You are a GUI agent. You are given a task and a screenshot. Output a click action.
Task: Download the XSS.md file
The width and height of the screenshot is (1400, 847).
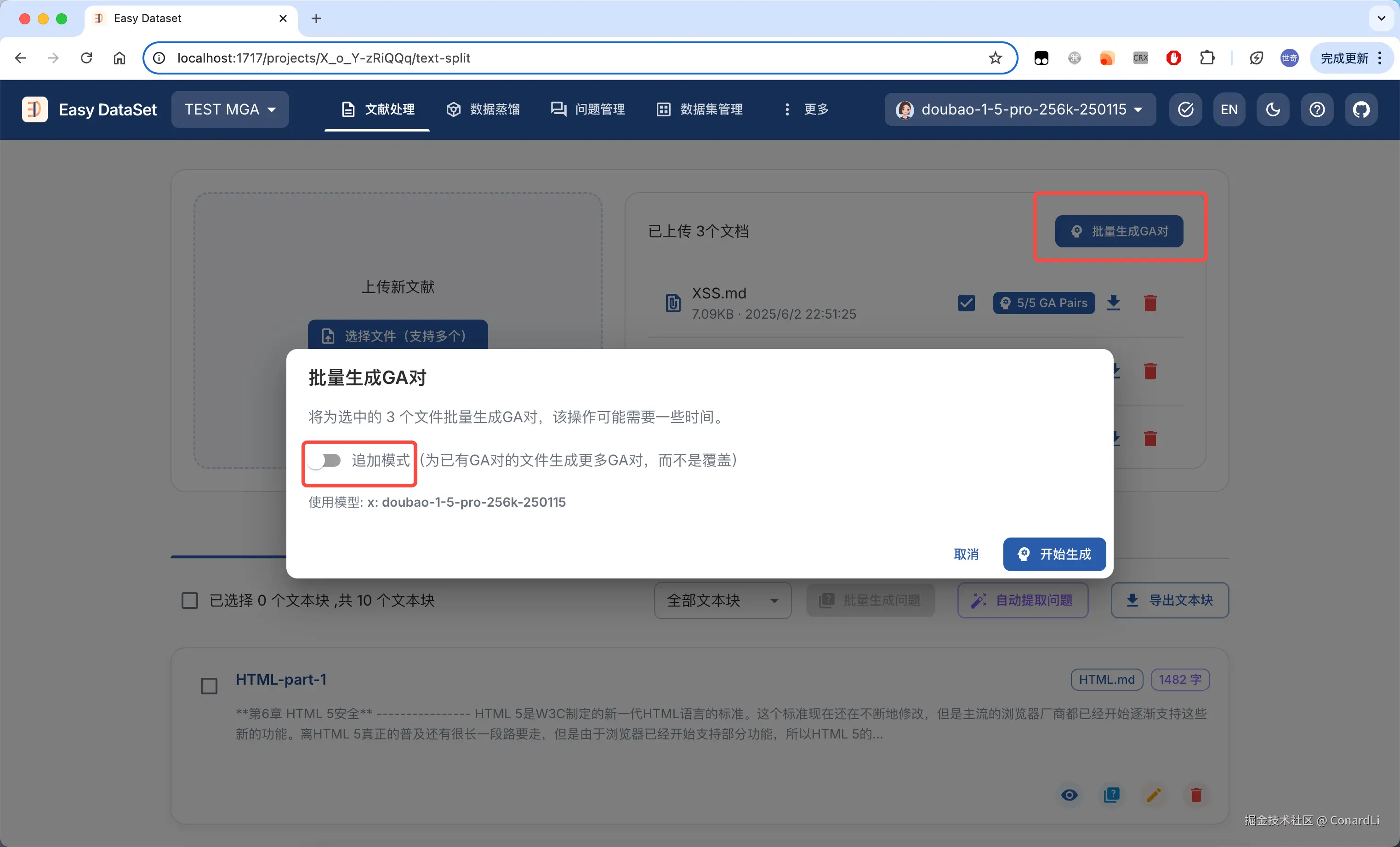(1114, 303)
